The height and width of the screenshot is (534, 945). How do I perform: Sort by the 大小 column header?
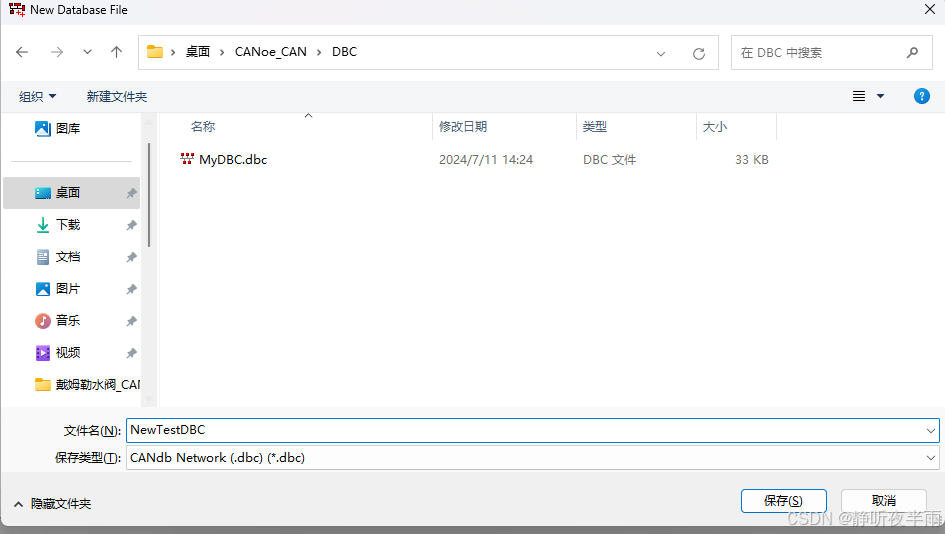pos(715,127)
